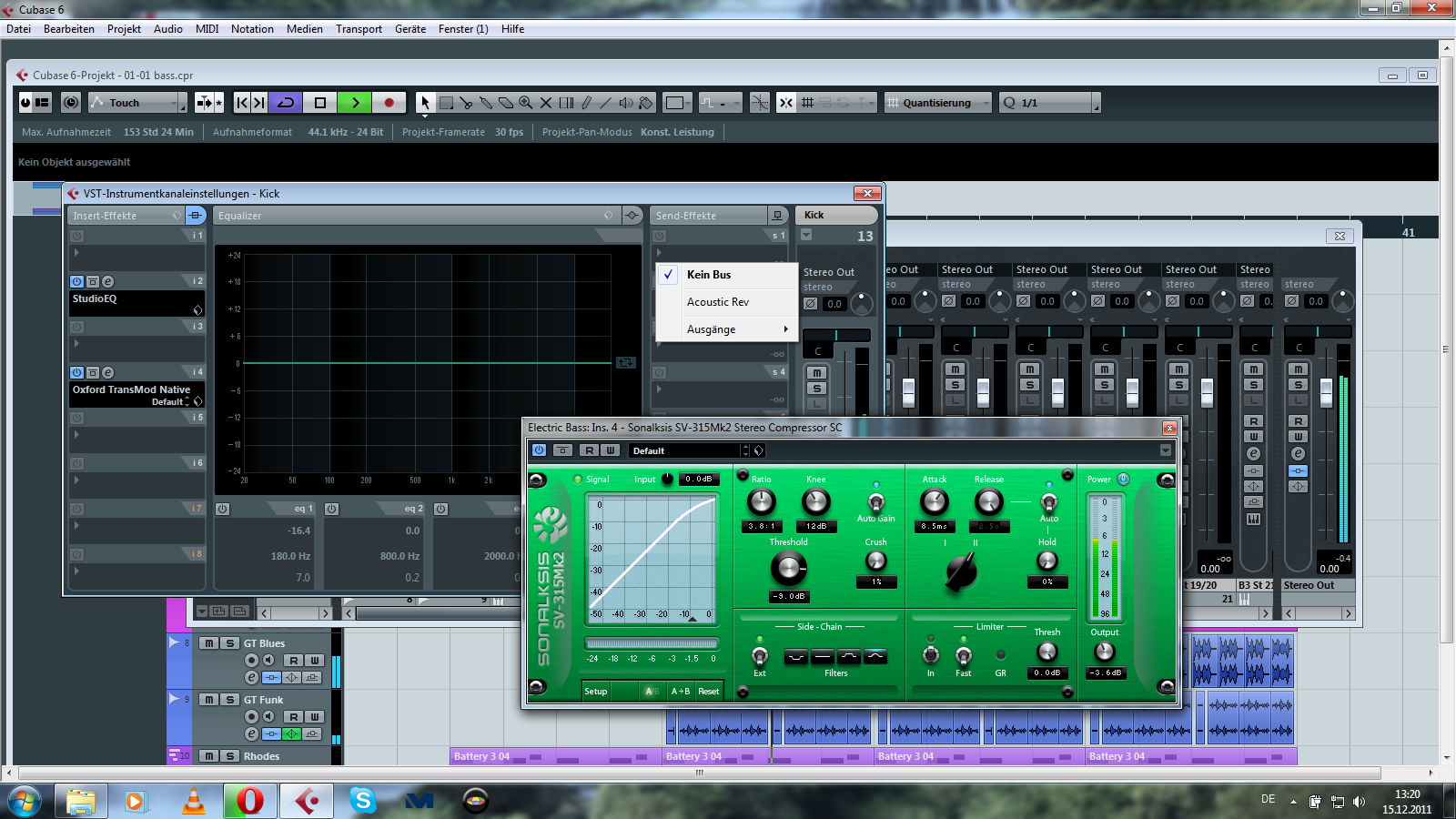This screenshot has width=1456, height=819.
Task: Flip the Limiter In switch
Action: (931, 655)
